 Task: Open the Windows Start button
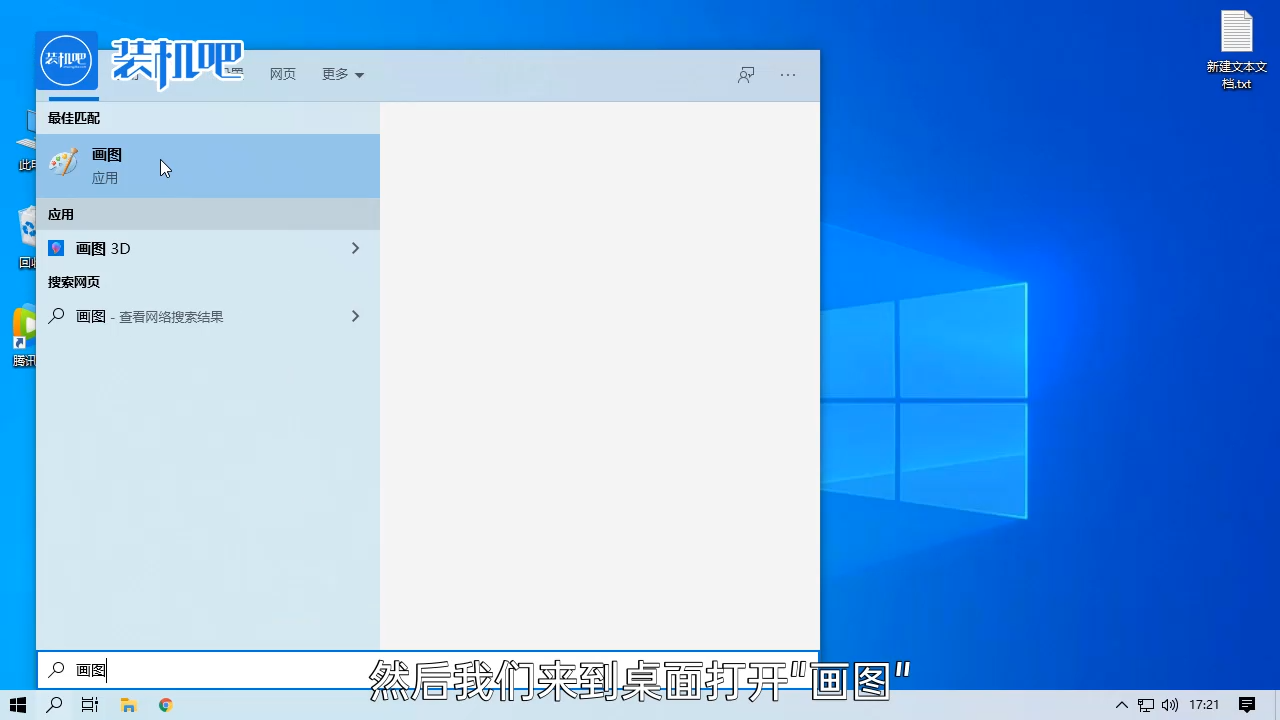(18, 705)
